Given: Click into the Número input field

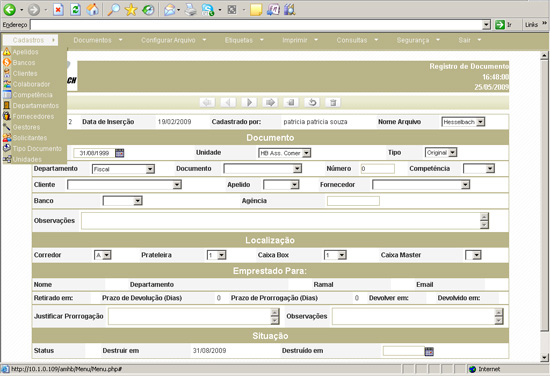Looking at the screenshot, I should pyautogui.click(x=377, y=169).
